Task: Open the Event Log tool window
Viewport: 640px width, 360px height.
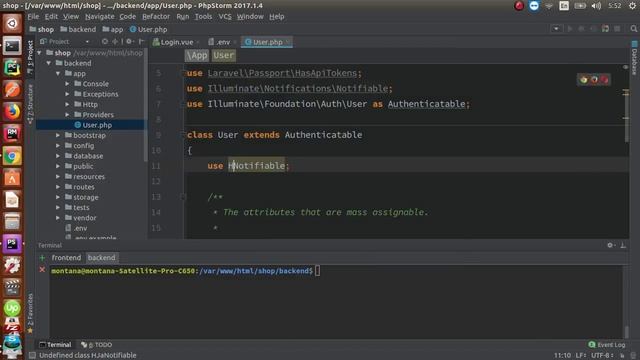Action: click(x=607, y=344)
